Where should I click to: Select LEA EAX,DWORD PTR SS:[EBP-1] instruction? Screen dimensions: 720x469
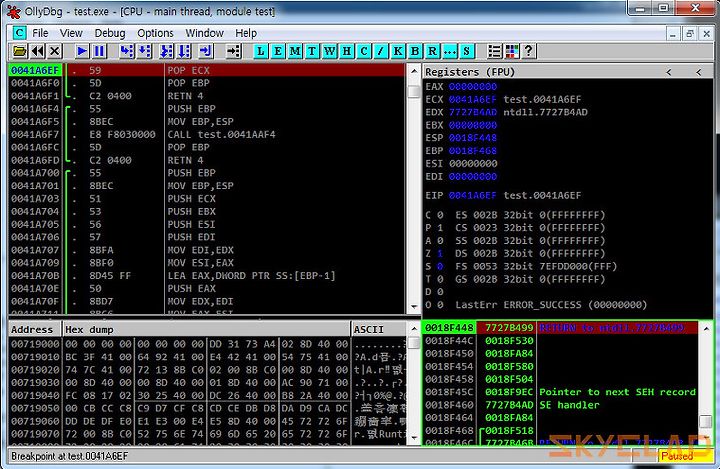pos(207,276)
